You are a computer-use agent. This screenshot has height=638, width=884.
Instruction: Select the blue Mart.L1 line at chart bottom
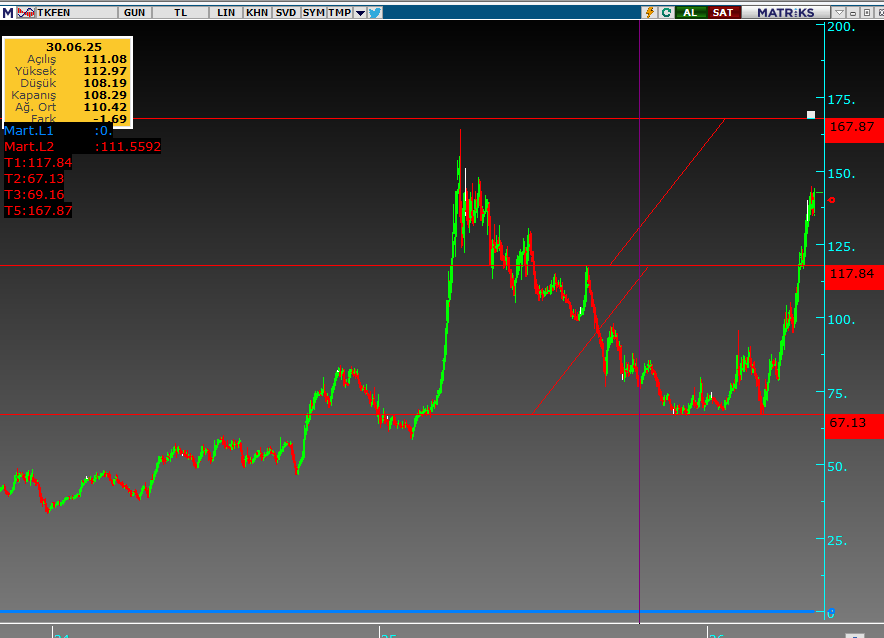coord(407,612)
